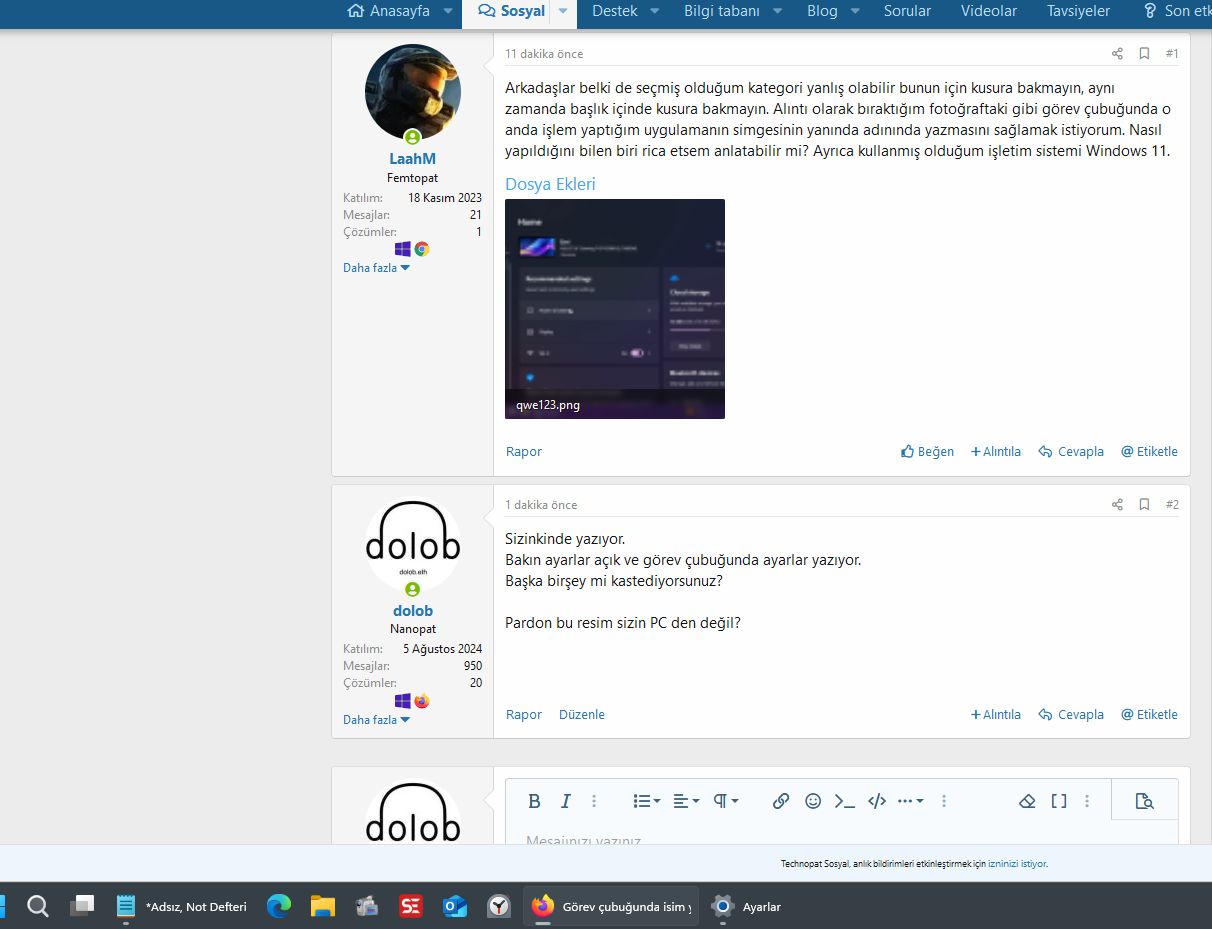Open LaahM's avatar picture
The width and height of the screenshot is (1212, 929).
tap(413, 92)
